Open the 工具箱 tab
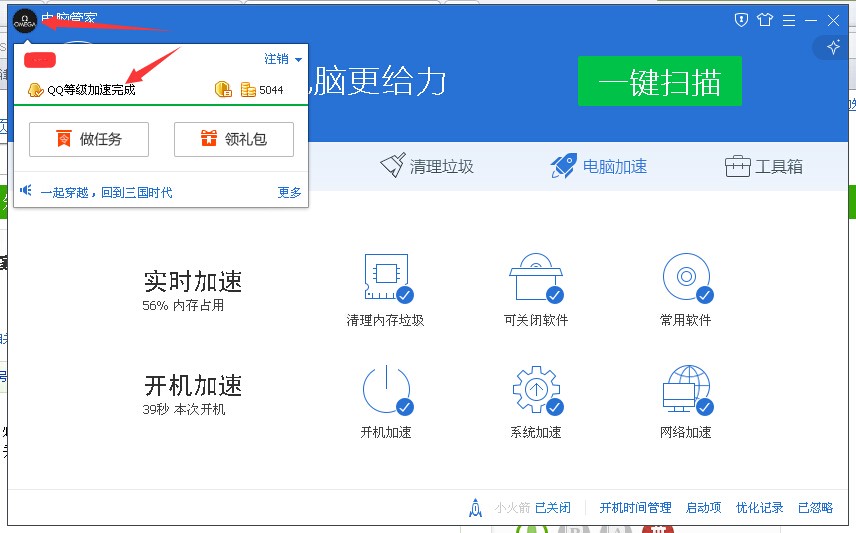 764,166
